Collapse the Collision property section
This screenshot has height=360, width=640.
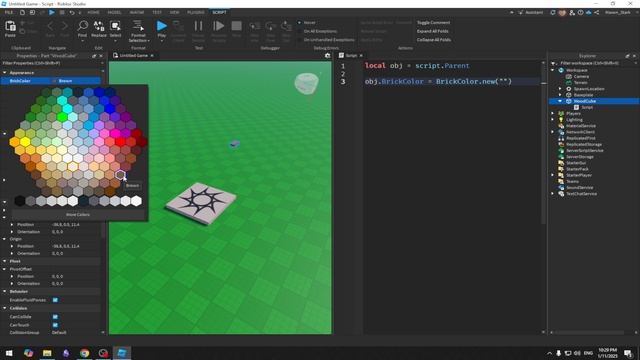pyautogui.click(x=4, y=308)
